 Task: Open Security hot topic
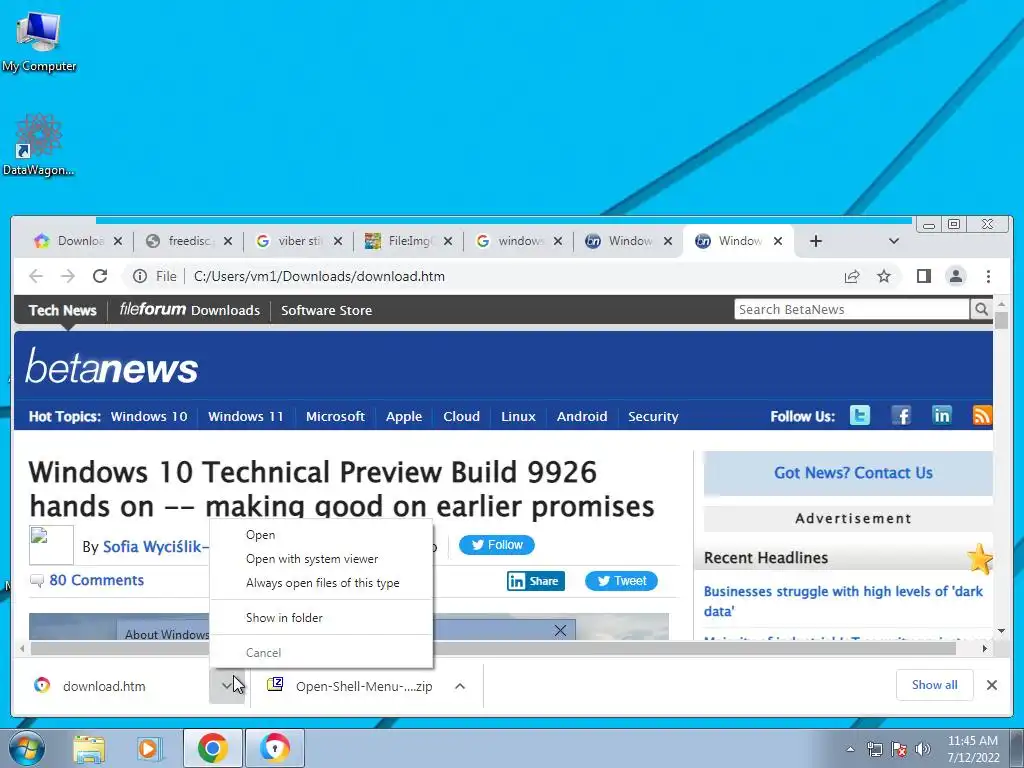point(653,416)
